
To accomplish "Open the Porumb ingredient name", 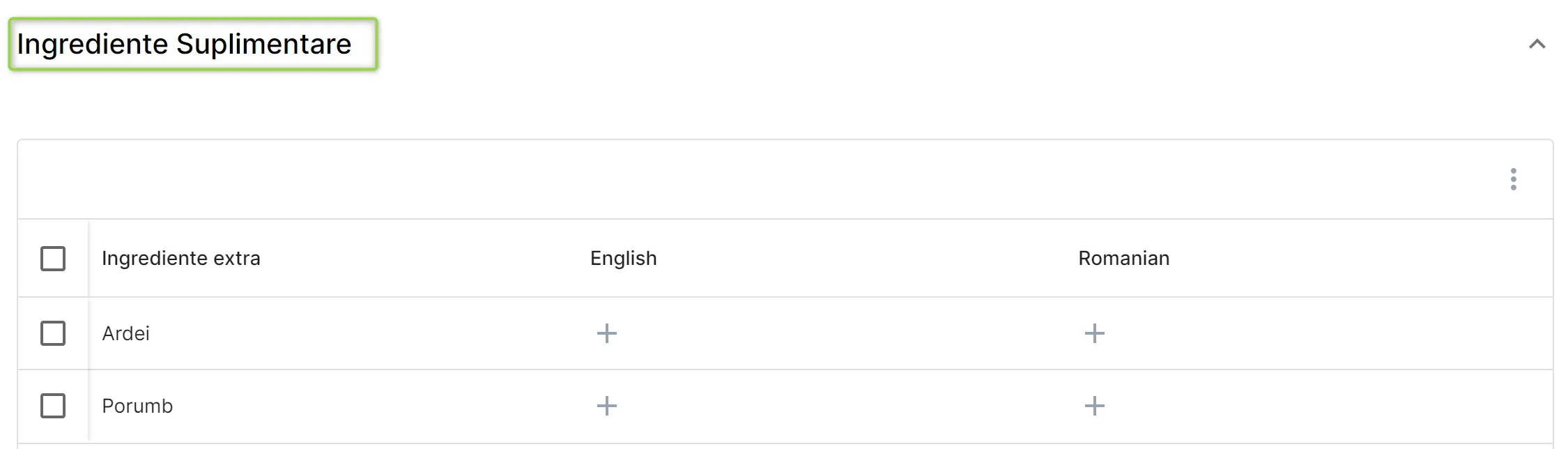I will 137,406.
